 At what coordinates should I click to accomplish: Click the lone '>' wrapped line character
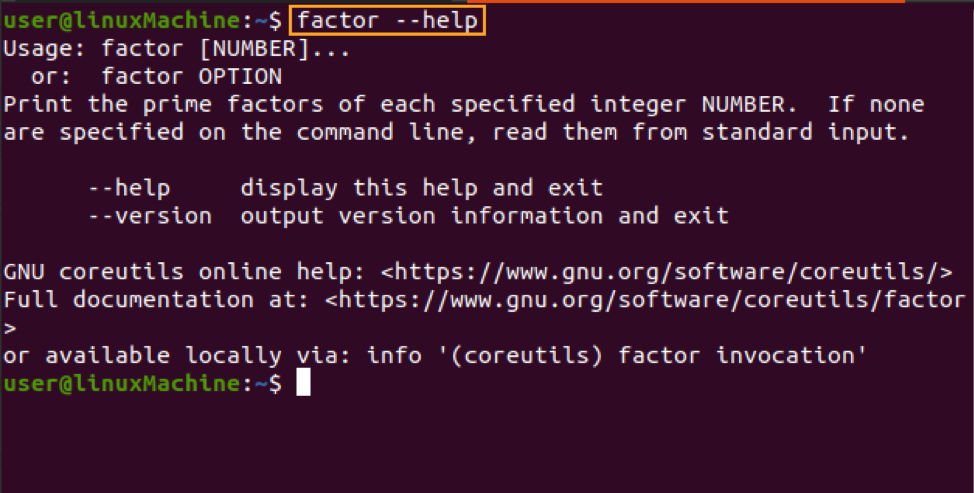pyautogui.click(x=10, y=328)
